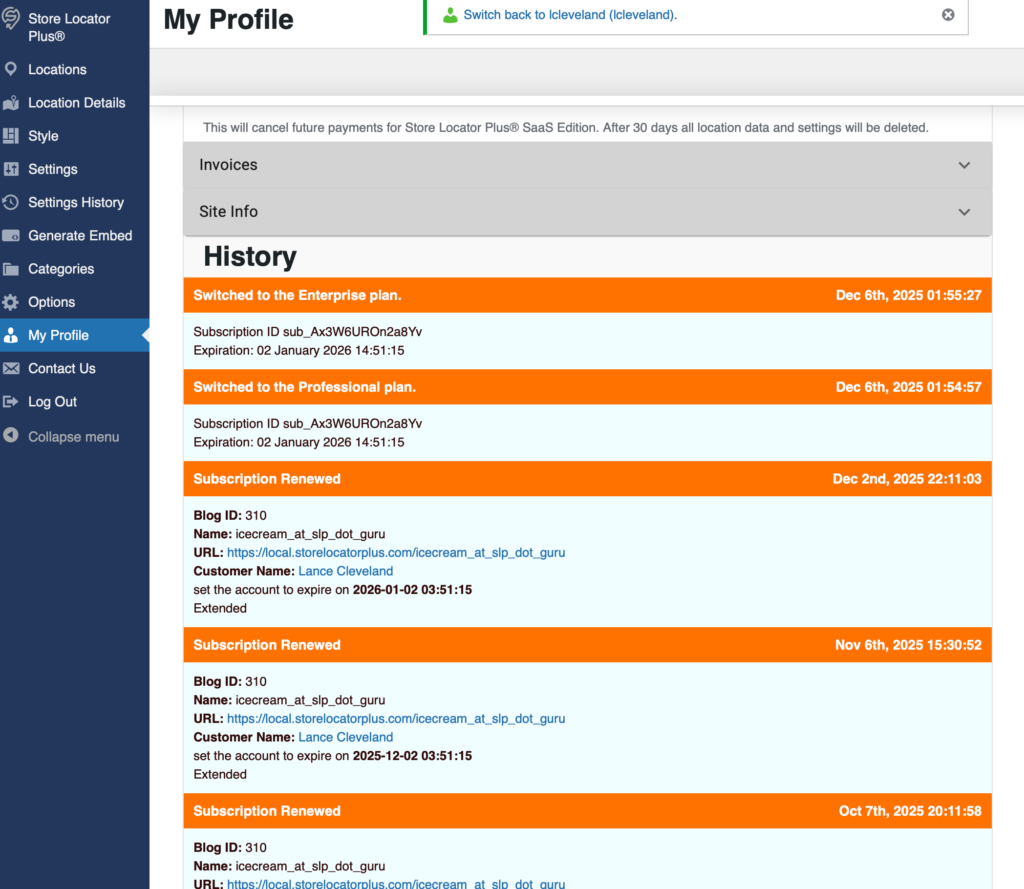
Task: Open the Settings menu item
Action: click(52, 169)
